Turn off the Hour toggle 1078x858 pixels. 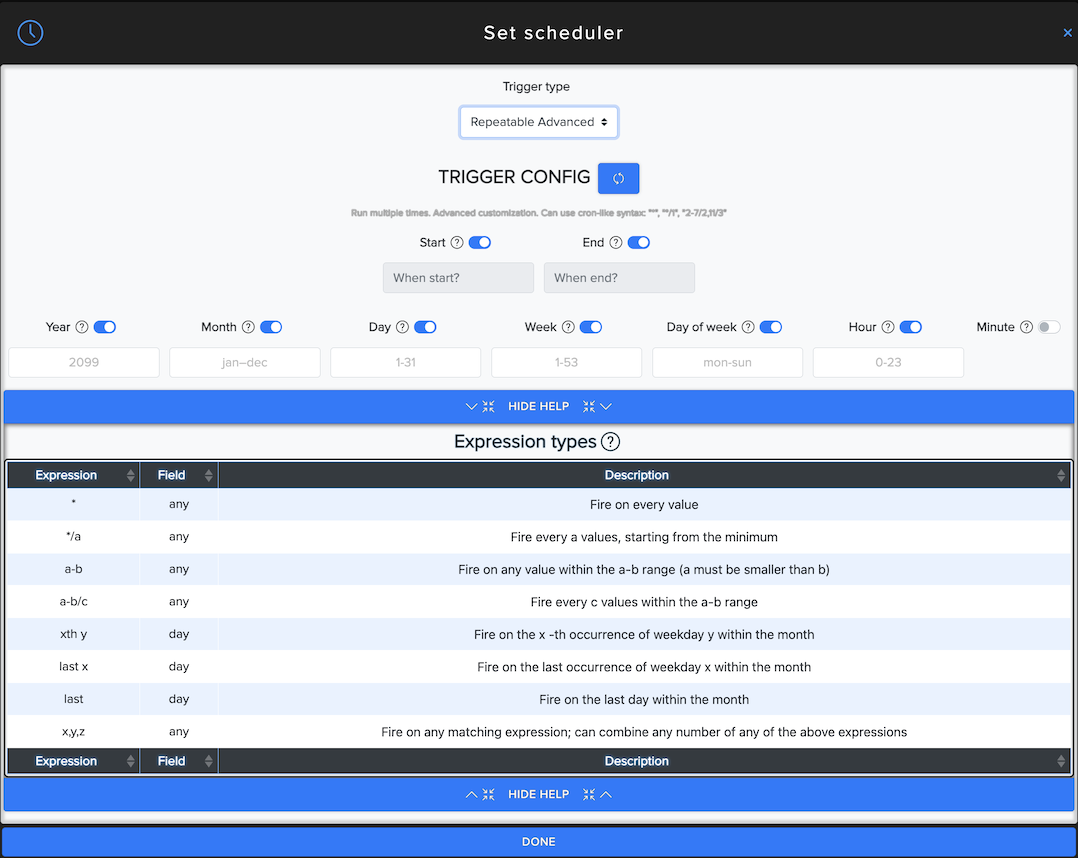coord(910,326)
